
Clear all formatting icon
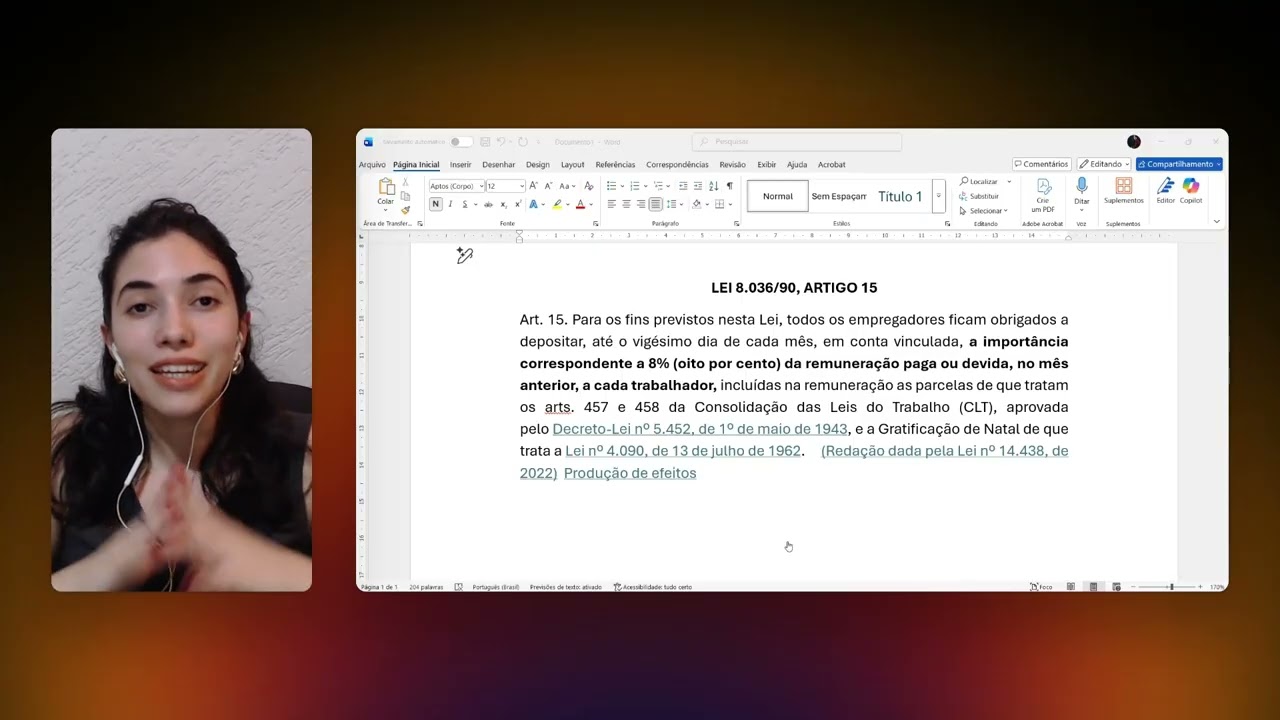(x=589, y=186)
